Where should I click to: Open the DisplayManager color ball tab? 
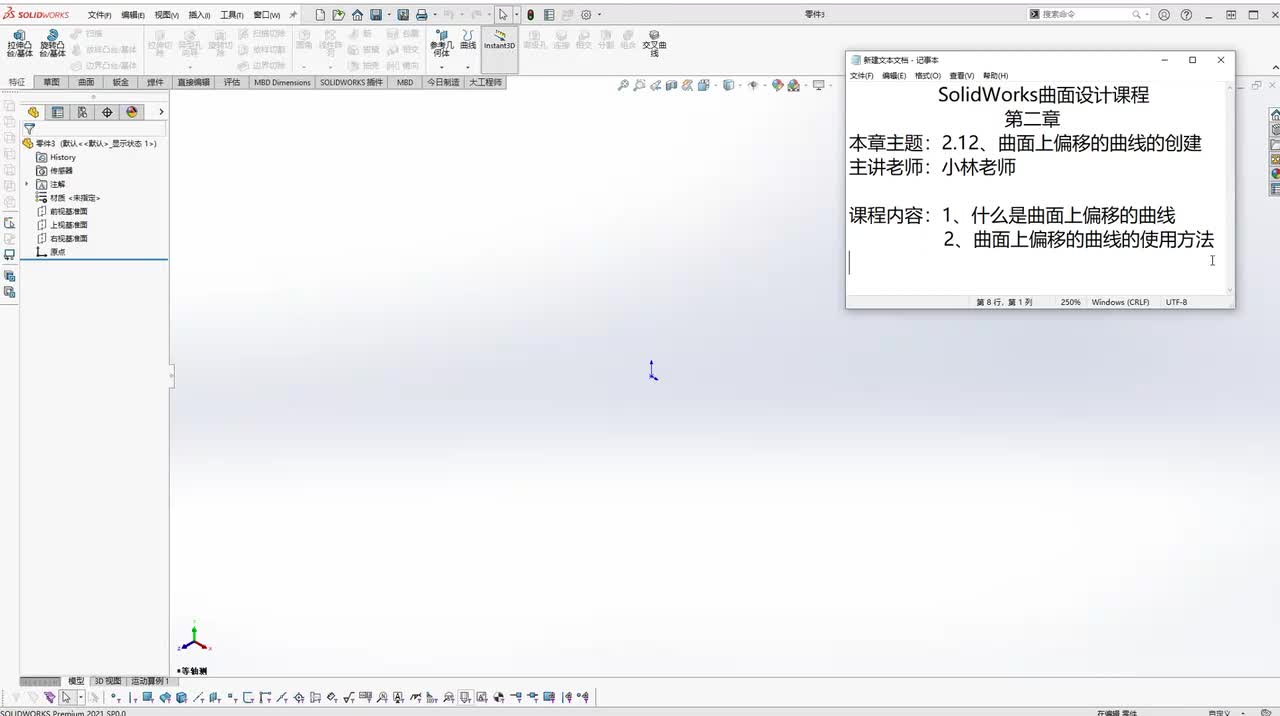(x=132, y=112)
